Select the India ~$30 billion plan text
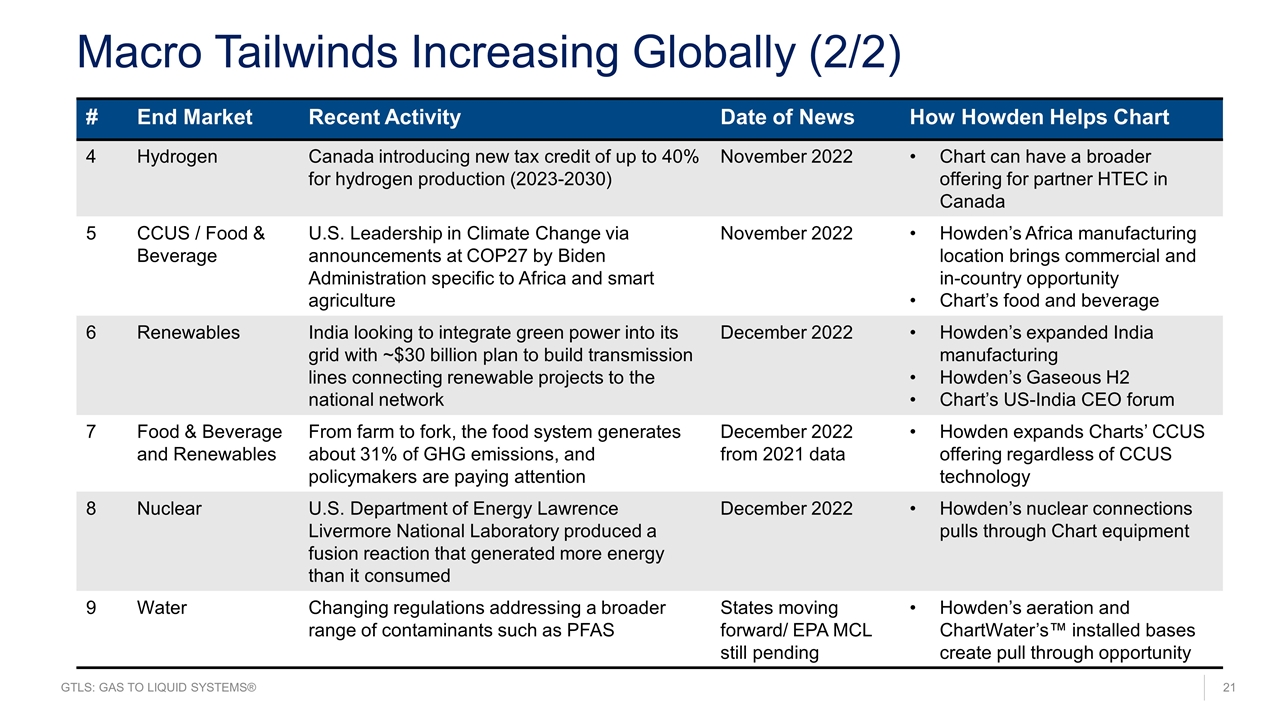1280x720 pixels. (x=501, y=366)
